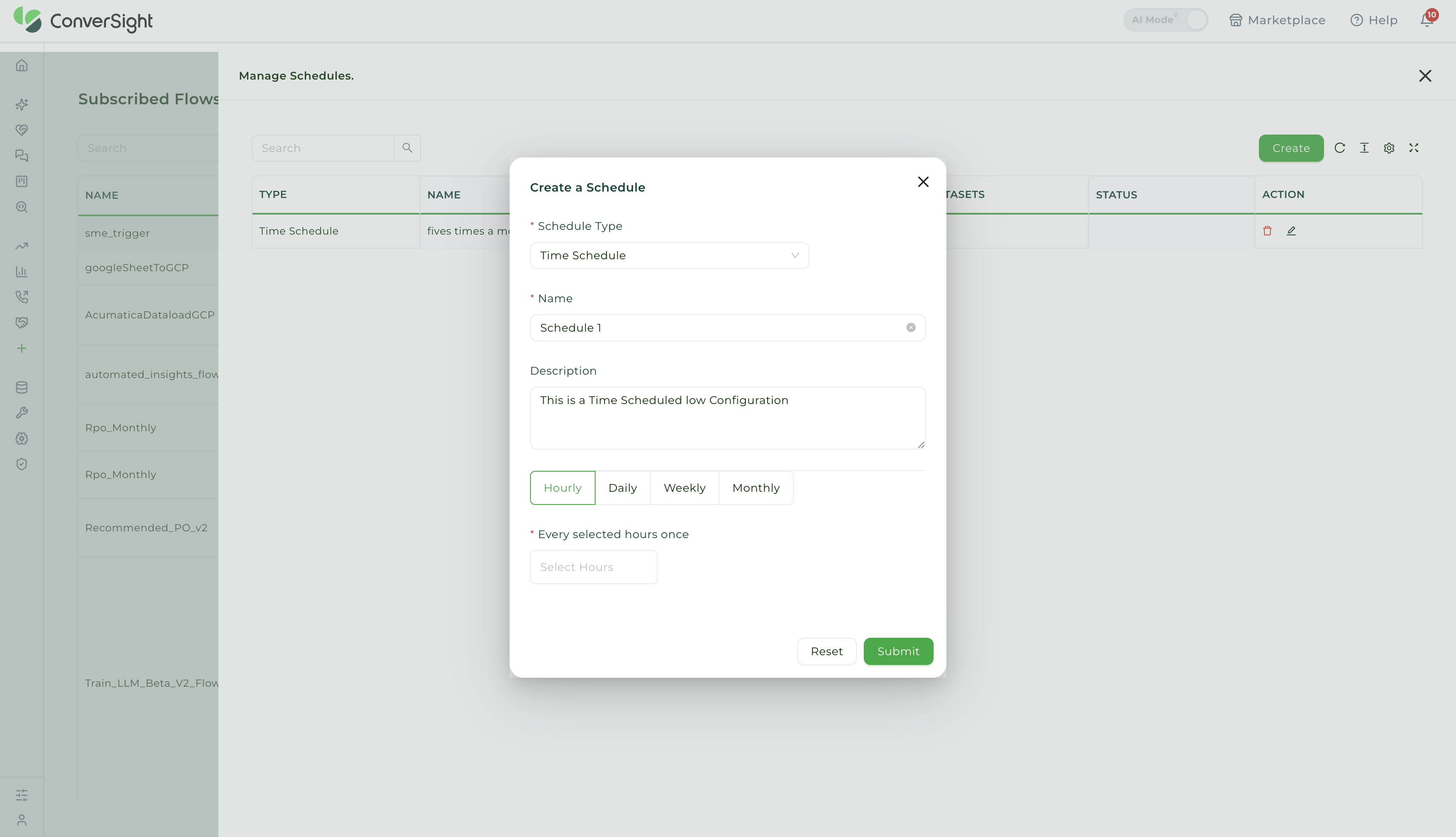The height and width of the screenshot is (837, 1456).
Task: Click the Submit button
Action: click(898, 651)
